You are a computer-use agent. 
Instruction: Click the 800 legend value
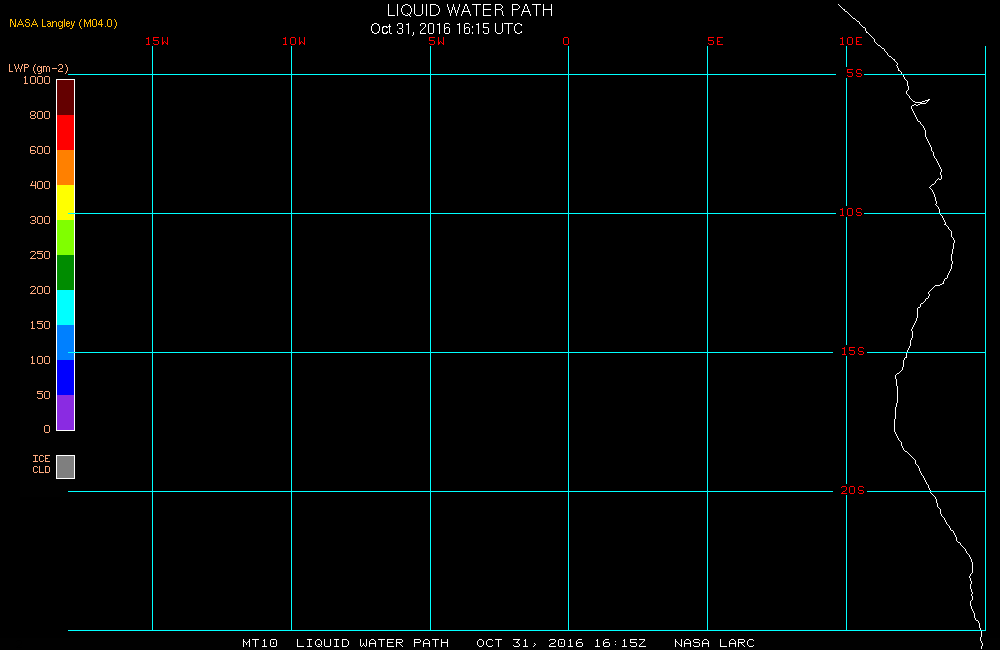click(40, 115)
